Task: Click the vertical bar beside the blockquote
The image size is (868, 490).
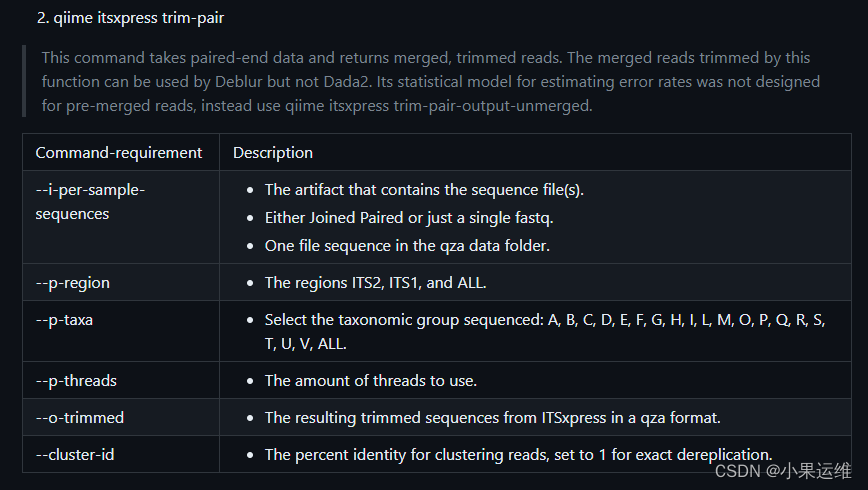Action: coord(23,81)
